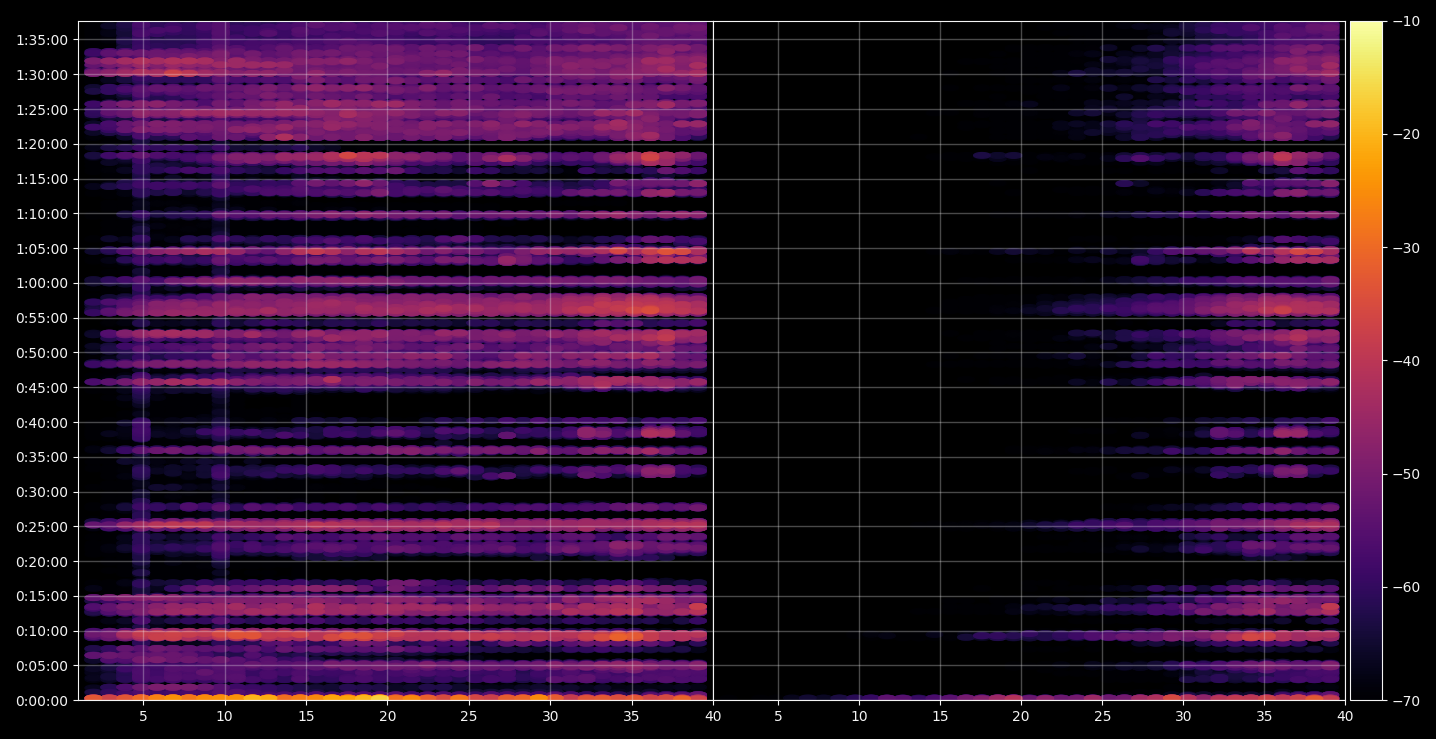Click the 1:25:00 y-axis tick label
The height and width of the screenshot is (739, 1436).
pyautogui.click(x=42, y=110)
